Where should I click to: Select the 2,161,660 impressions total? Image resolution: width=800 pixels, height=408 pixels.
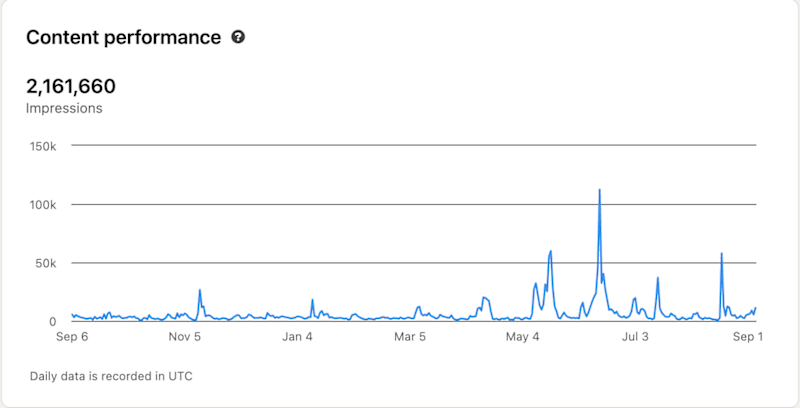(x=71, y=87)
